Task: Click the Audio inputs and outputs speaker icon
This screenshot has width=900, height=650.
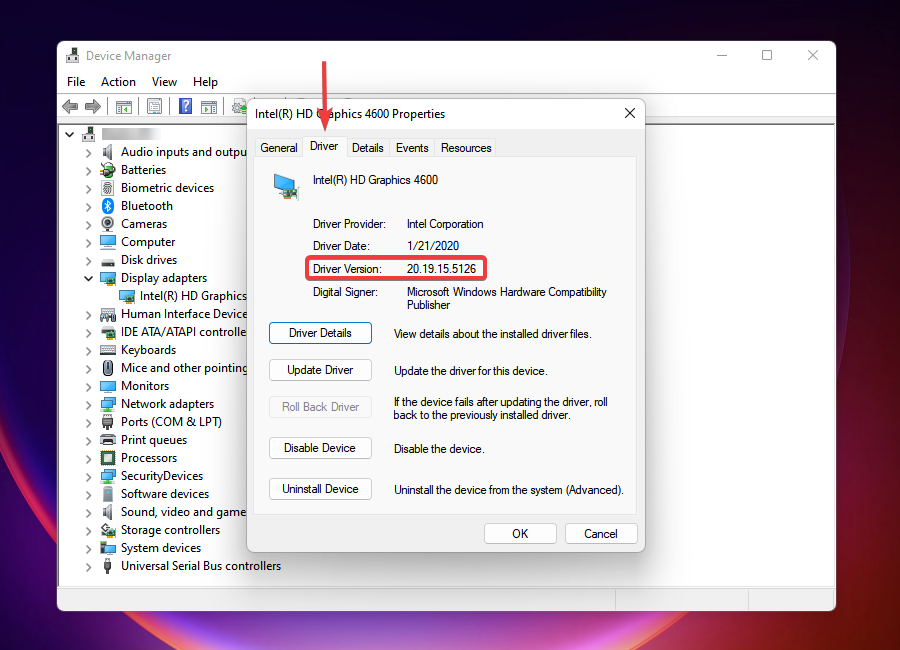Action: 107,152
